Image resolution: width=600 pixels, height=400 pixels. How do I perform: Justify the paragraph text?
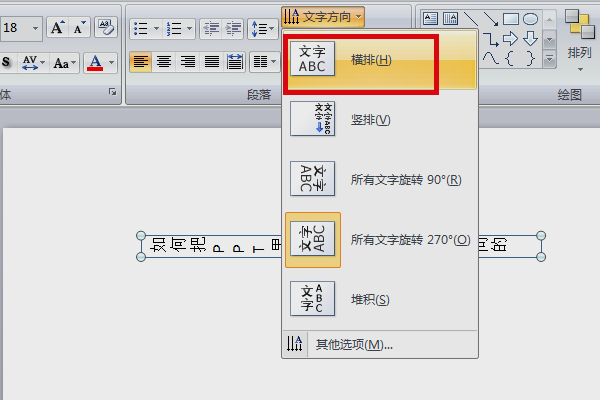[x=211, y=62]
